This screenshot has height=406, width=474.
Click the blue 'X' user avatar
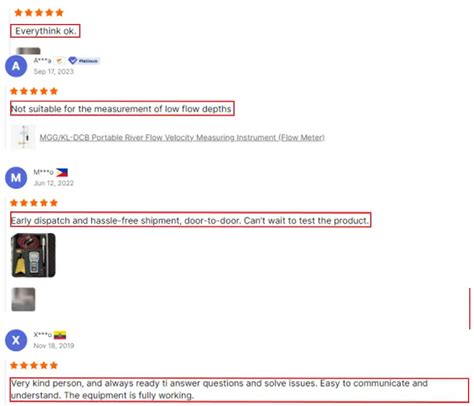point(16,340)
